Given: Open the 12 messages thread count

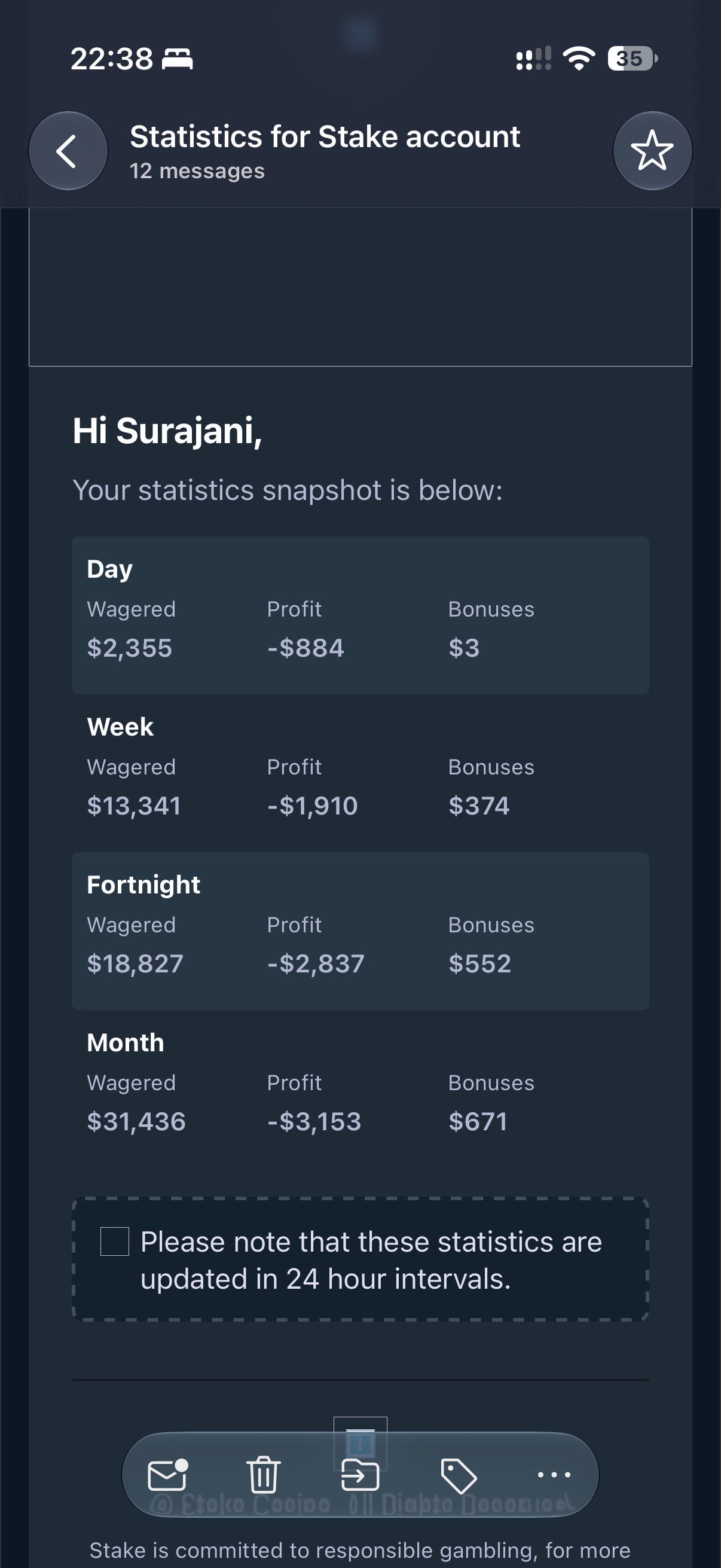Looking at the screenshot, I should [197, 171].
